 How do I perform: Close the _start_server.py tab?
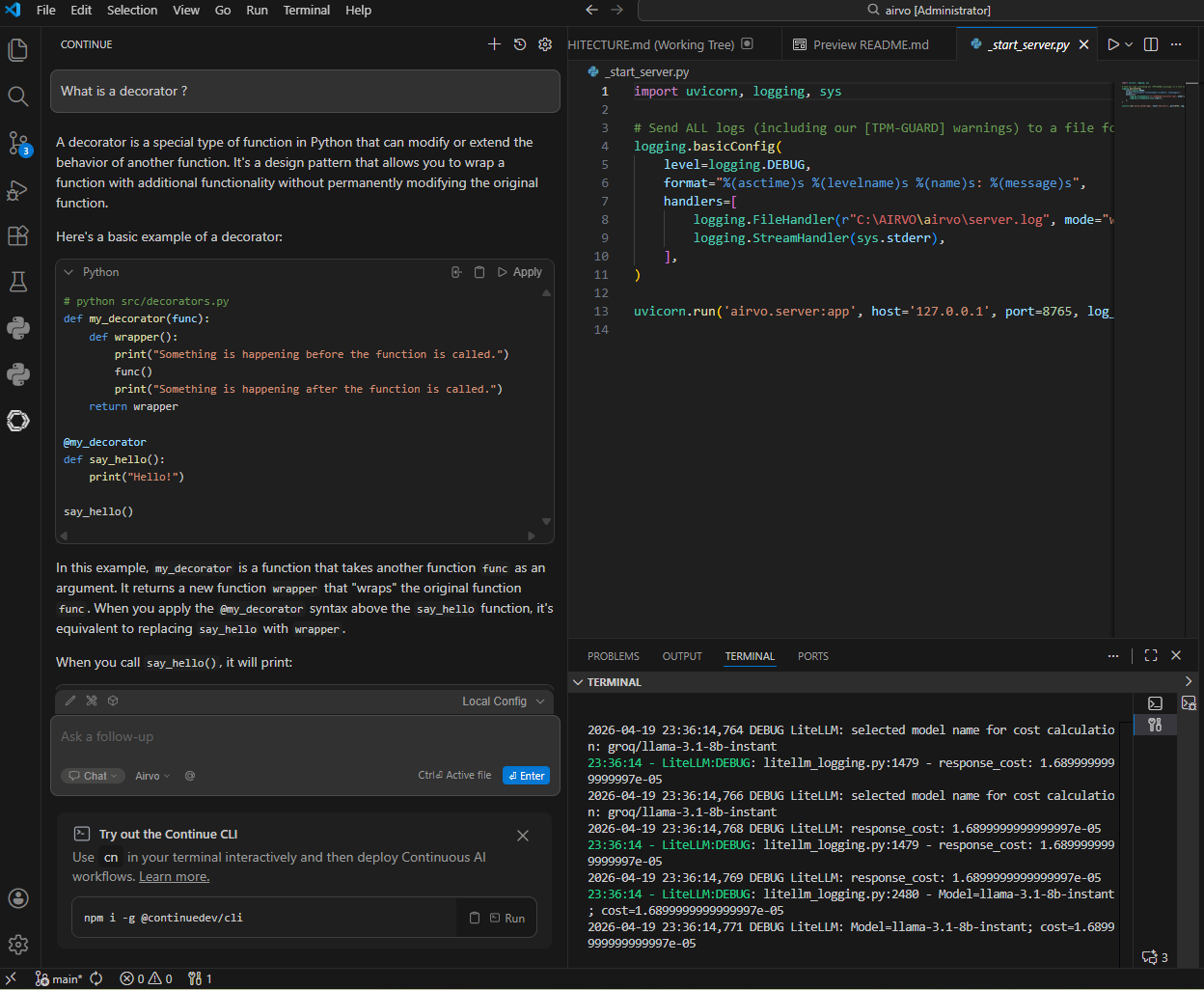pyautogui.click(x=1083, y=44)
